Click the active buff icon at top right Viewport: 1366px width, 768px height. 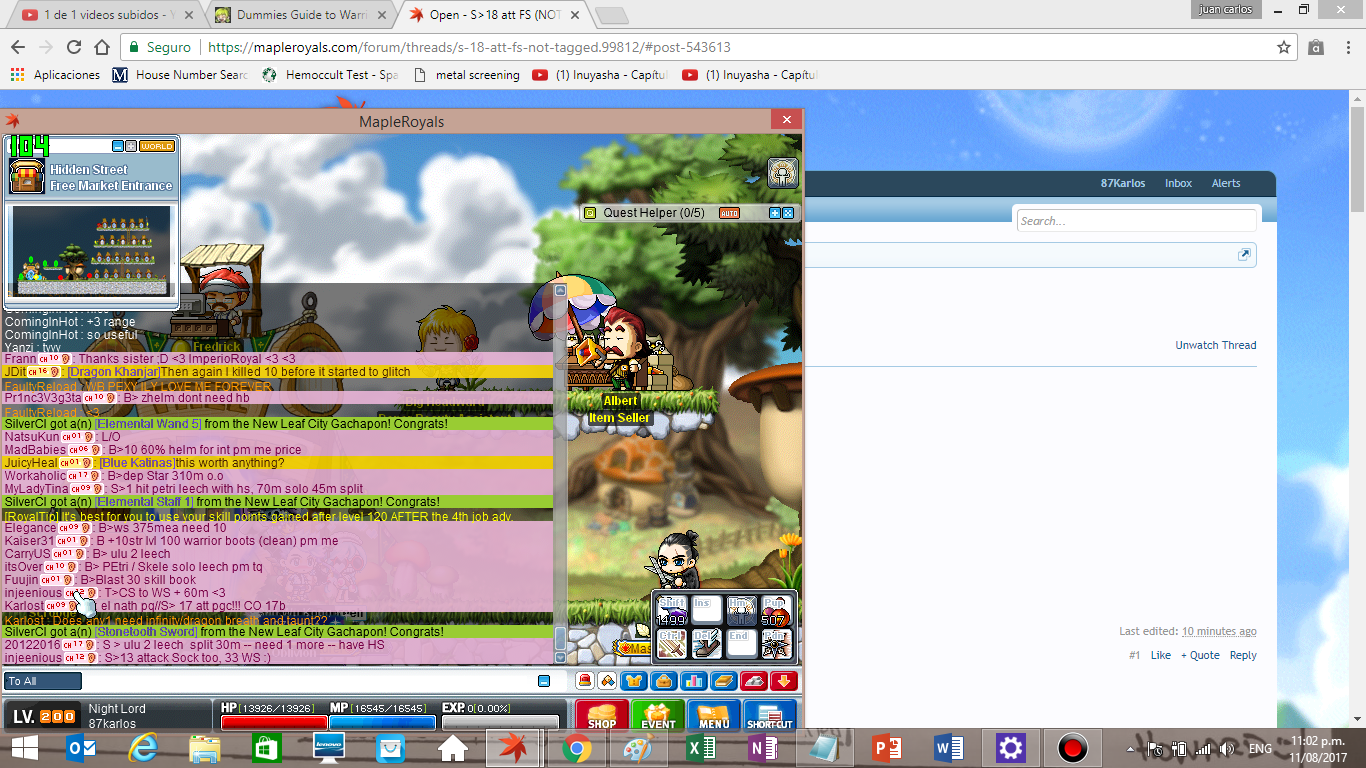[783, 173]
